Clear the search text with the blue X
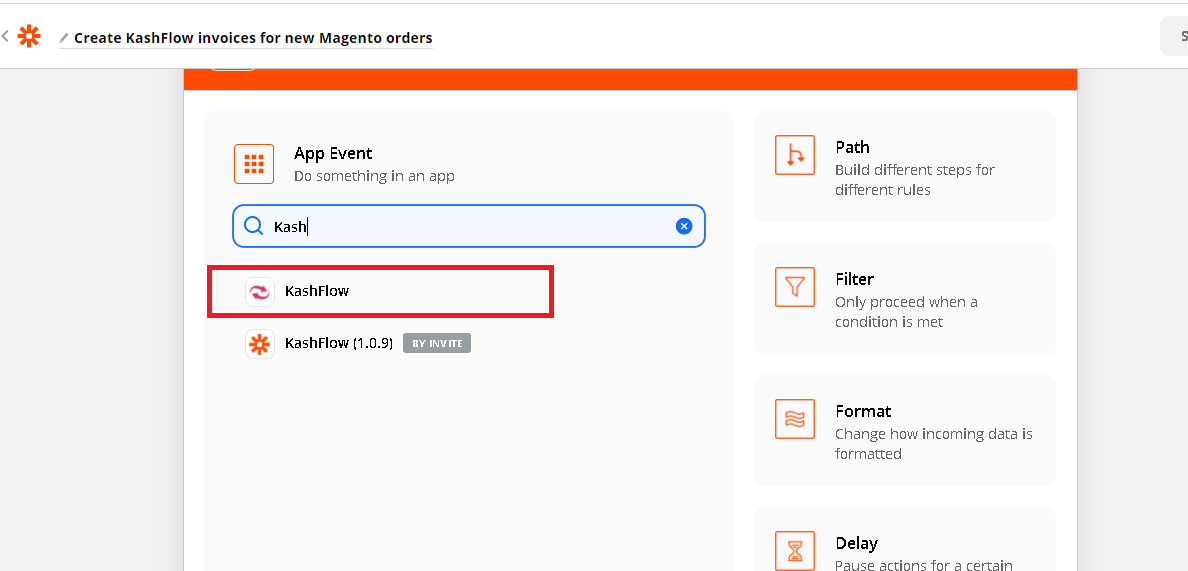Image resolution: width=1188 pixels, height=571 pixels. click(x=684, y=226)
